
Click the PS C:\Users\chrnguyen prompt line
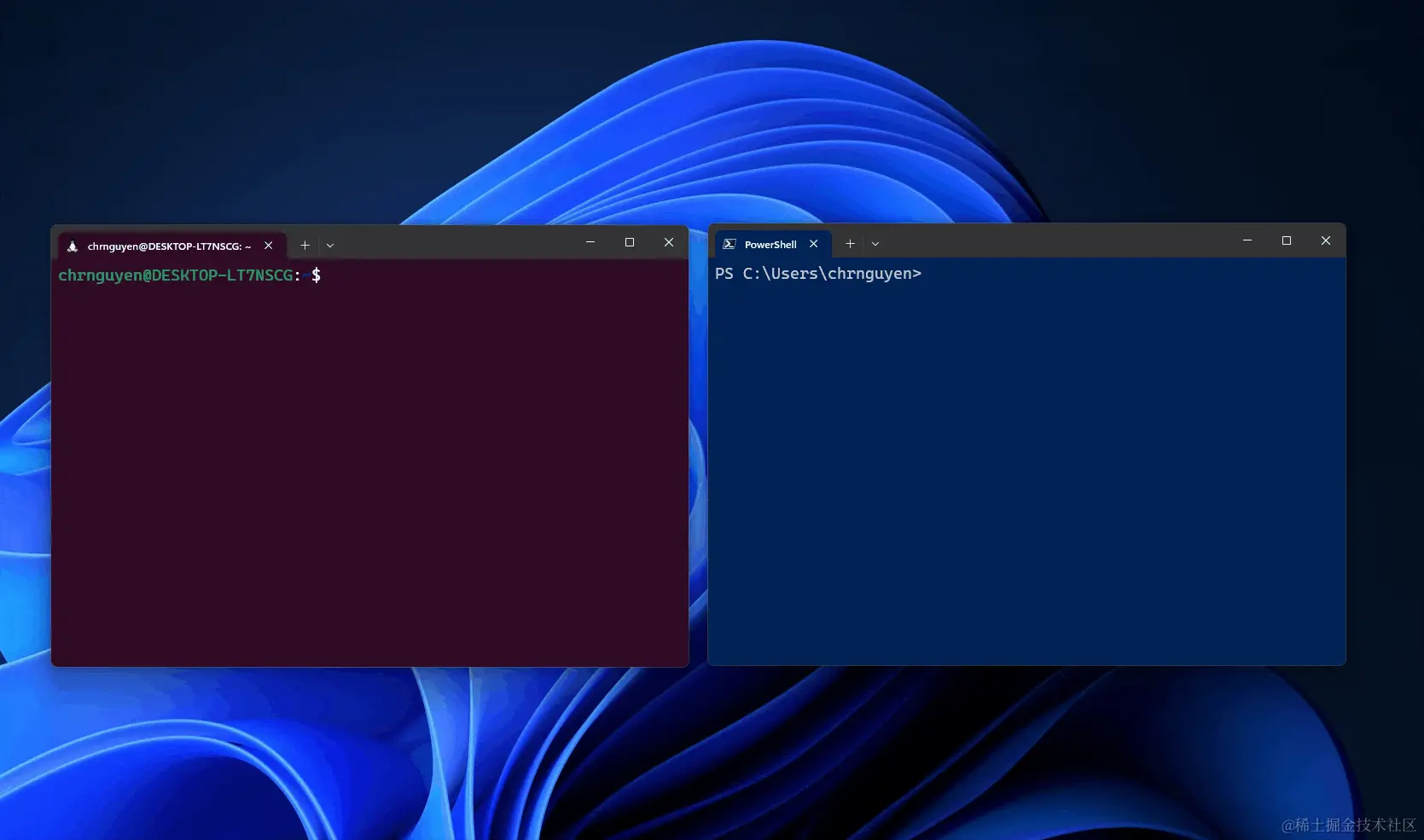coord(817,273)
